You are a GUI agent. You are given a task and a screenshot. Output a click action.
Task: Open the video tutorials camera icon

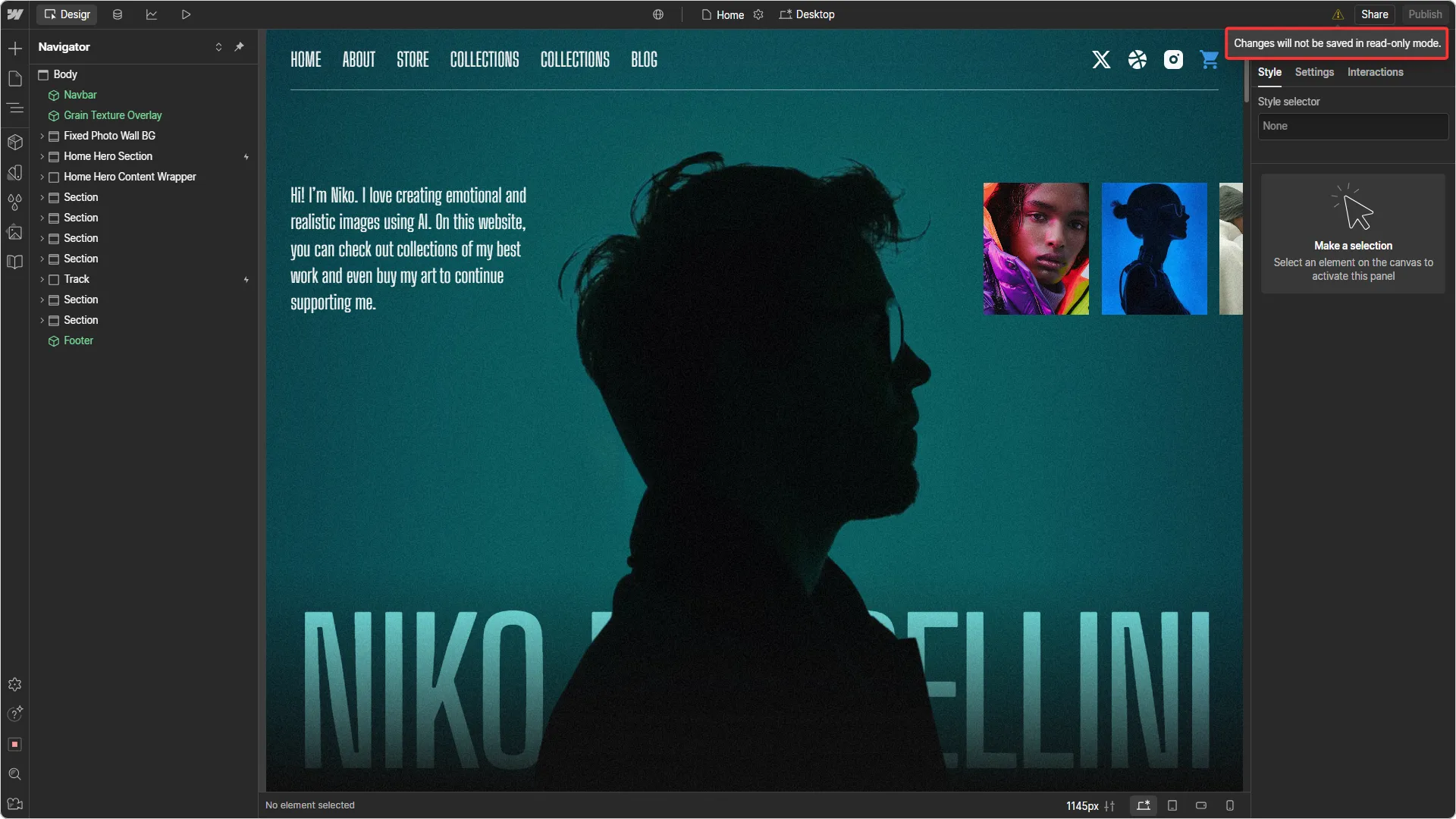pos(15,804)
